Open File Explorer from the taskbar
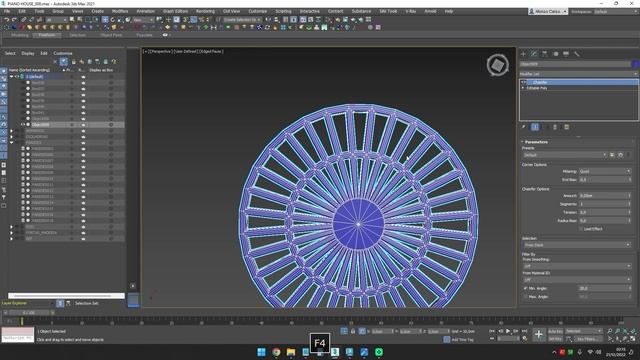This screenshot has height=360, width=640. pos(291,352)
